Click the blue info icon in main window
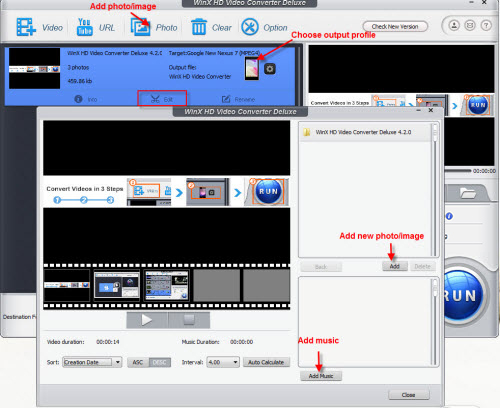This screenshot has width=500, height=408. click(x=449, y=216)
